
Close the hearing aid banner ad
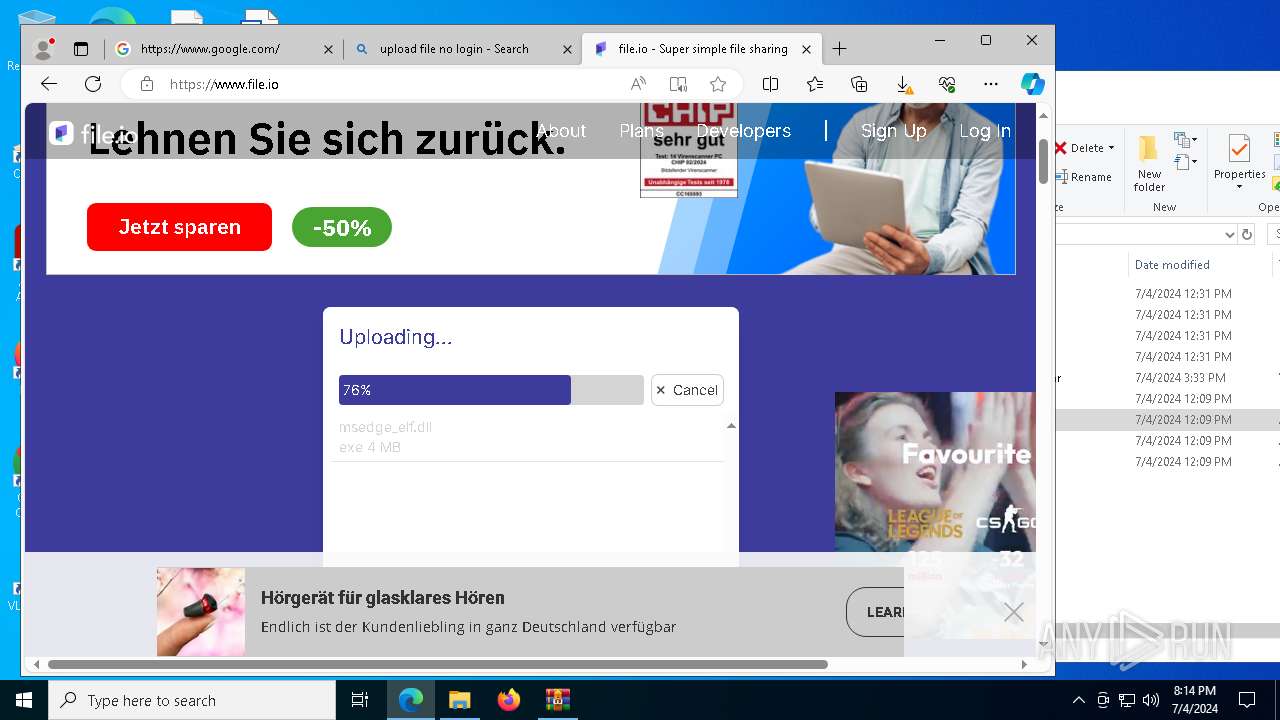pyautogui.click(x=1014, y=612)
